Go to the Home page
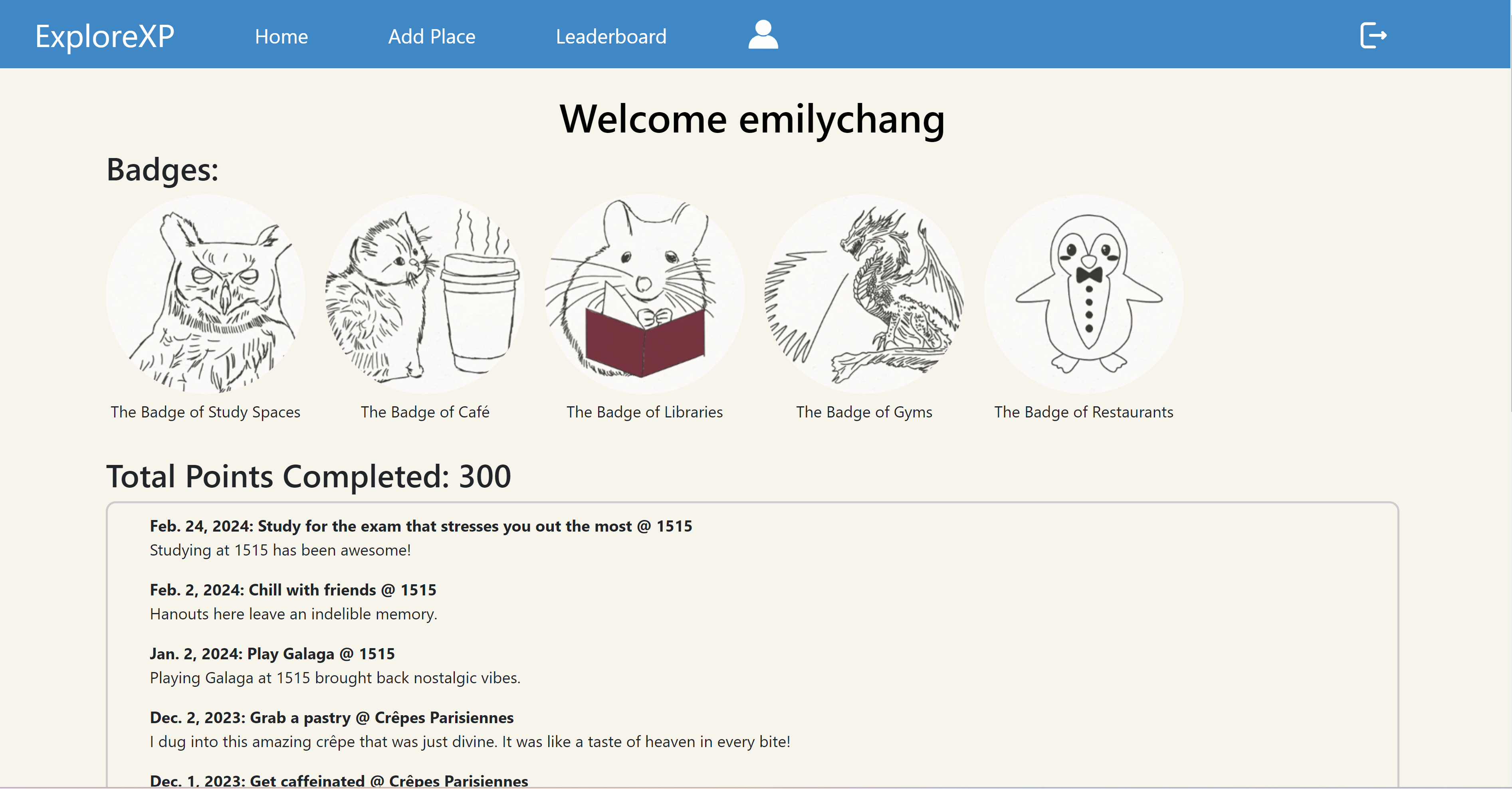This screenshot has height=789, width=1512. tap(281, 37)
